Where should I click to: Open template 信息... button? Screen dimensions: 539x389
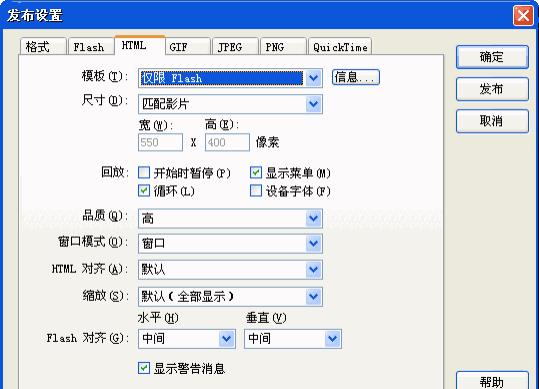pos(356,77)
